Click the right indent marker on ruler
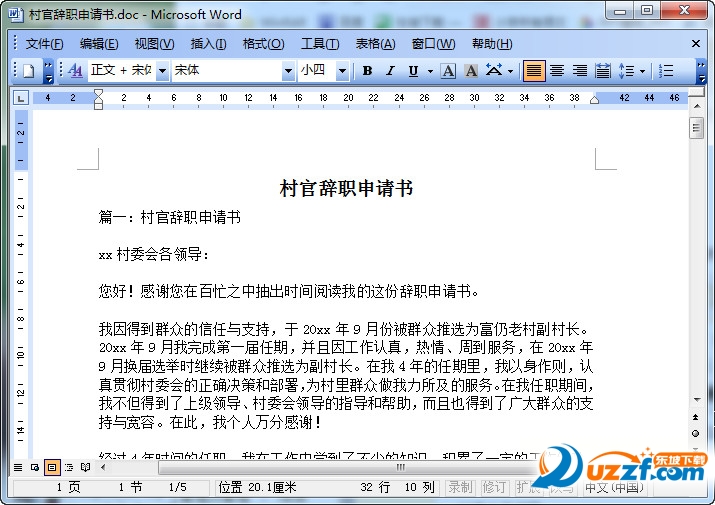Screen dimensions: 715x505 [594, 100]
